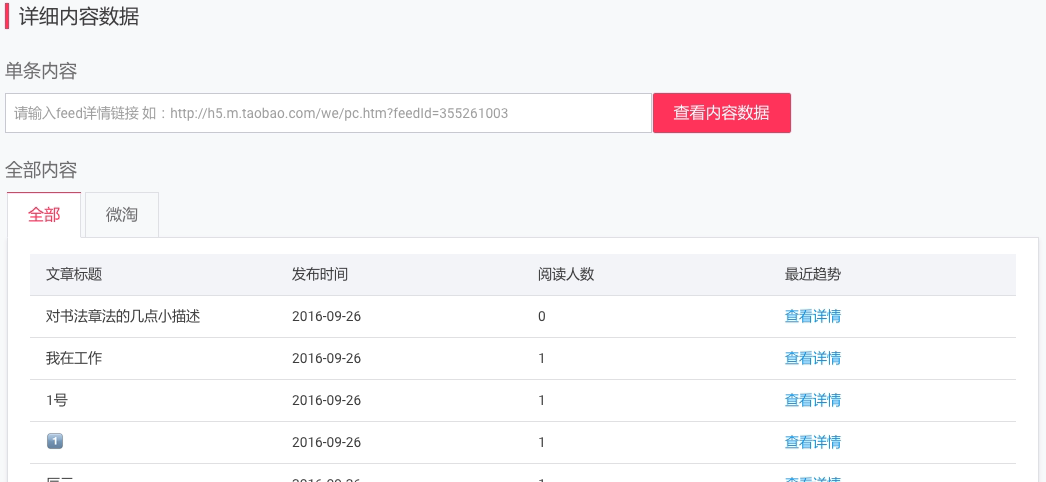Select the 阅读人数 column header
The height and width of the screenshot is (482, 1046).
click(x=566, y=274)
